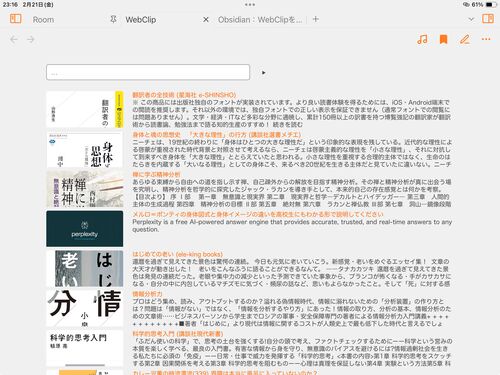Open the more options ellipsis menu
This screenshot has height=375, width=500.
tap(486, 39)
